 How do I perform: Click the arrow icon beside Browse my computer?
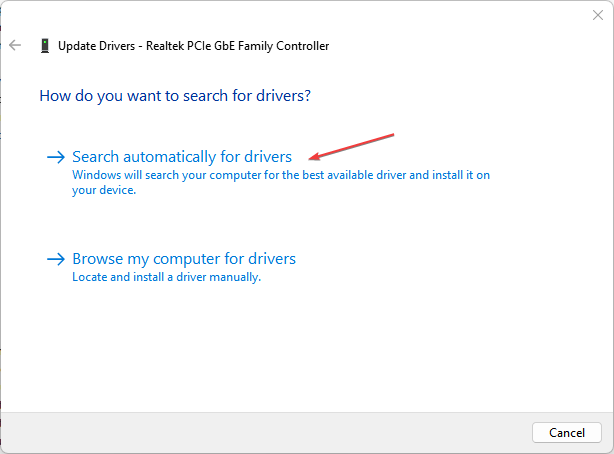tap(56, 260)
